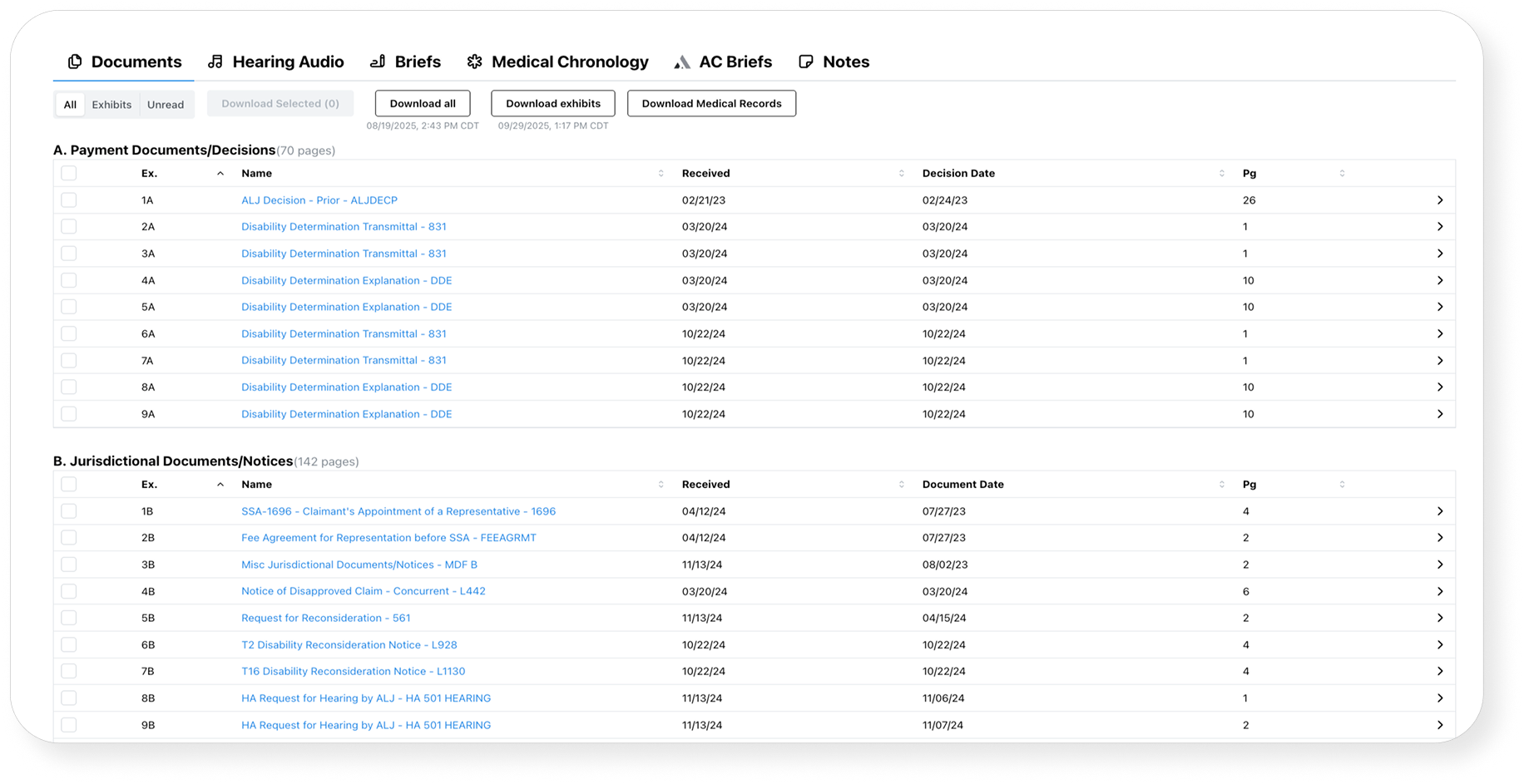1524x784 pixels.
Task: Tick the checkbox for exhibit 4B
Action: pyautogui.click(x=69, y=591)
